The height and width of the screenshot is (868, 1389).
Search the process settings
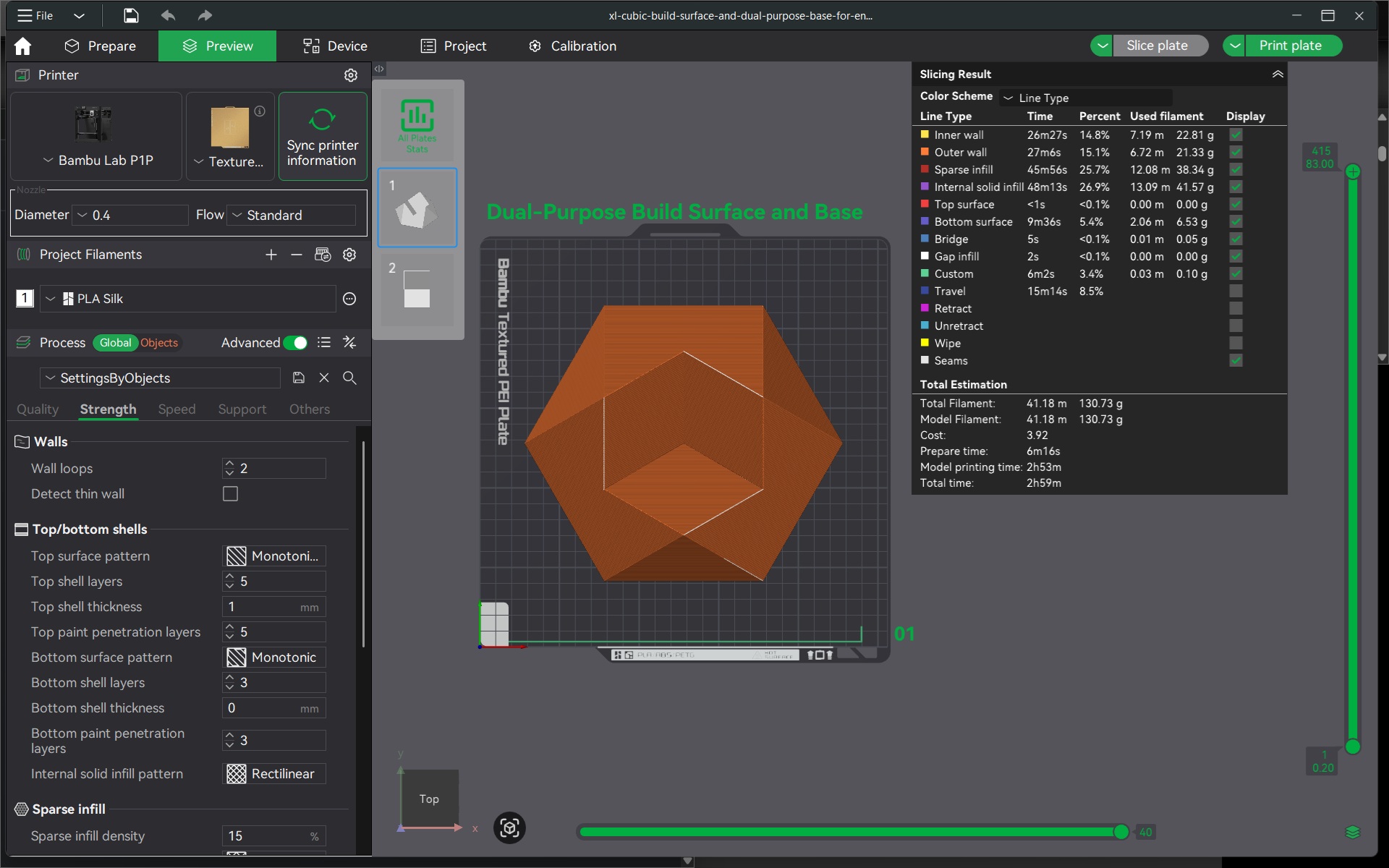pos(349,378)
